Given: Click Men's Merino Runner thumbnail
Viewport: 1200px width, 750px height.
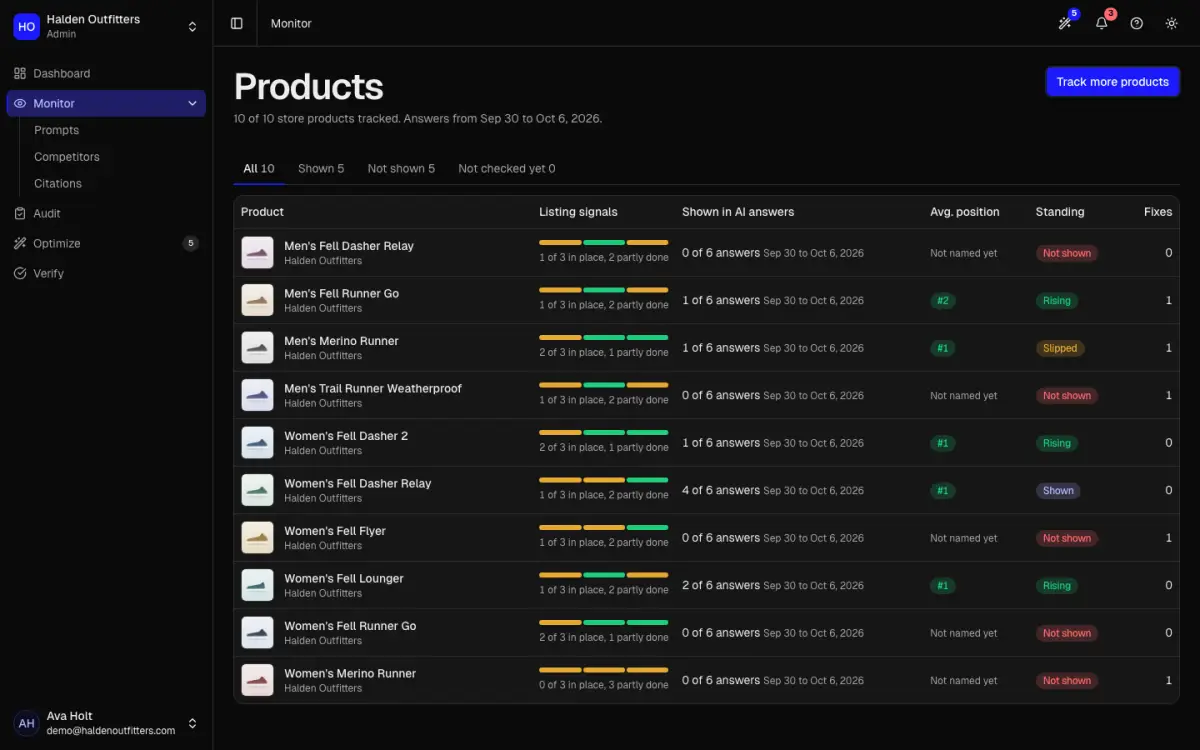Looking at the screenshot, I should point(258,348).
